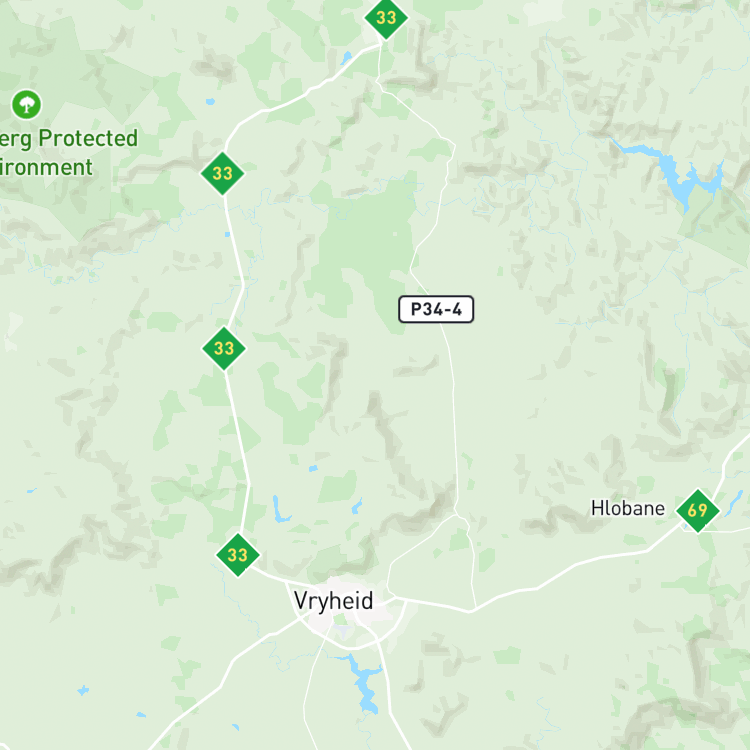Select the Hlobane place label

[x=628, y=508]
